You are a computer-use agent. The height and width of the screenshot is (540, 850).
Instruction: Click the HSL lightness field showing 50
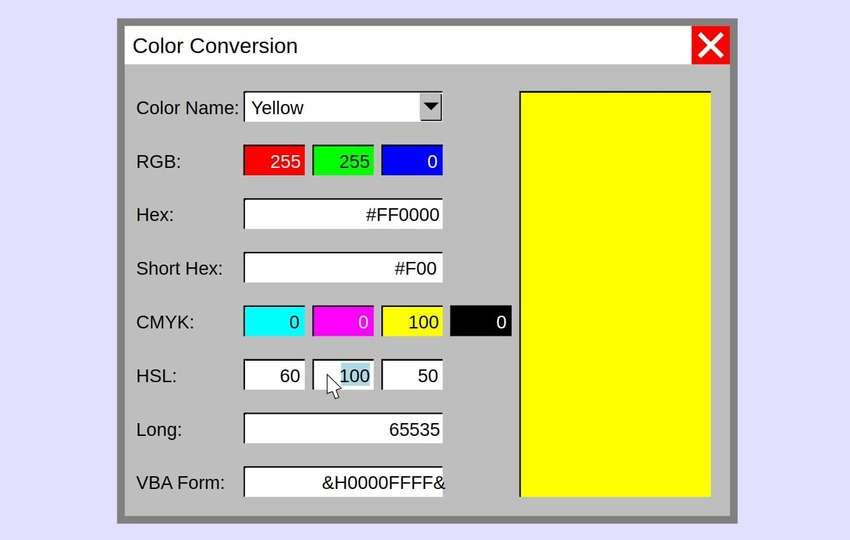point(412,375)
